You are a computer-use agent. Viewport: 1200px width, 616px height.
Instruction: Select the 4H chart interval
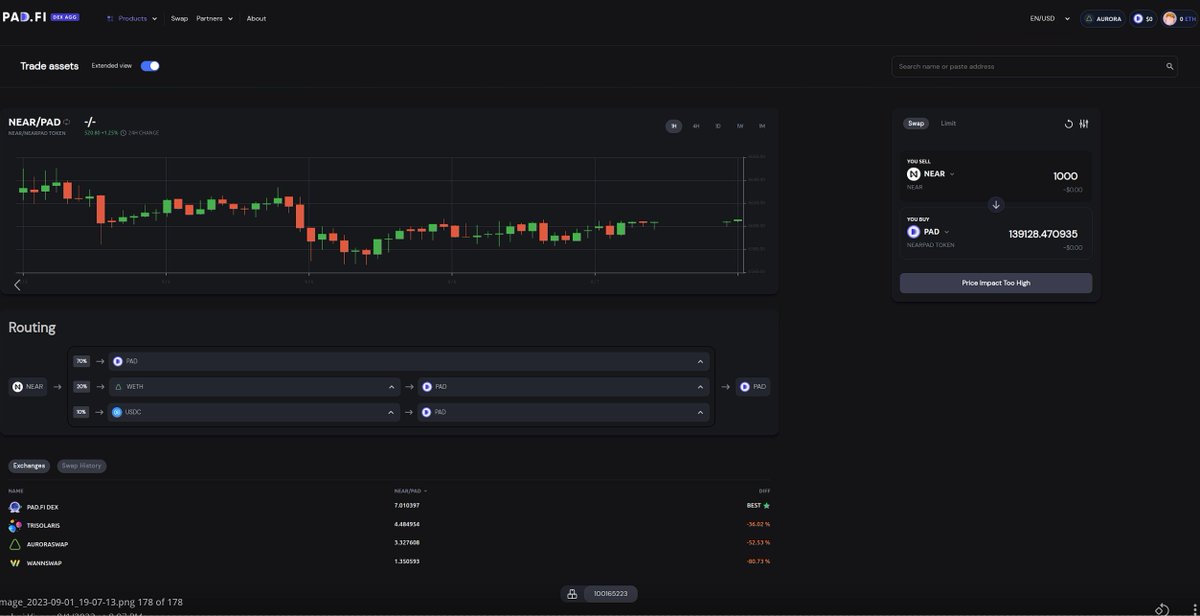tap(696, 126)
